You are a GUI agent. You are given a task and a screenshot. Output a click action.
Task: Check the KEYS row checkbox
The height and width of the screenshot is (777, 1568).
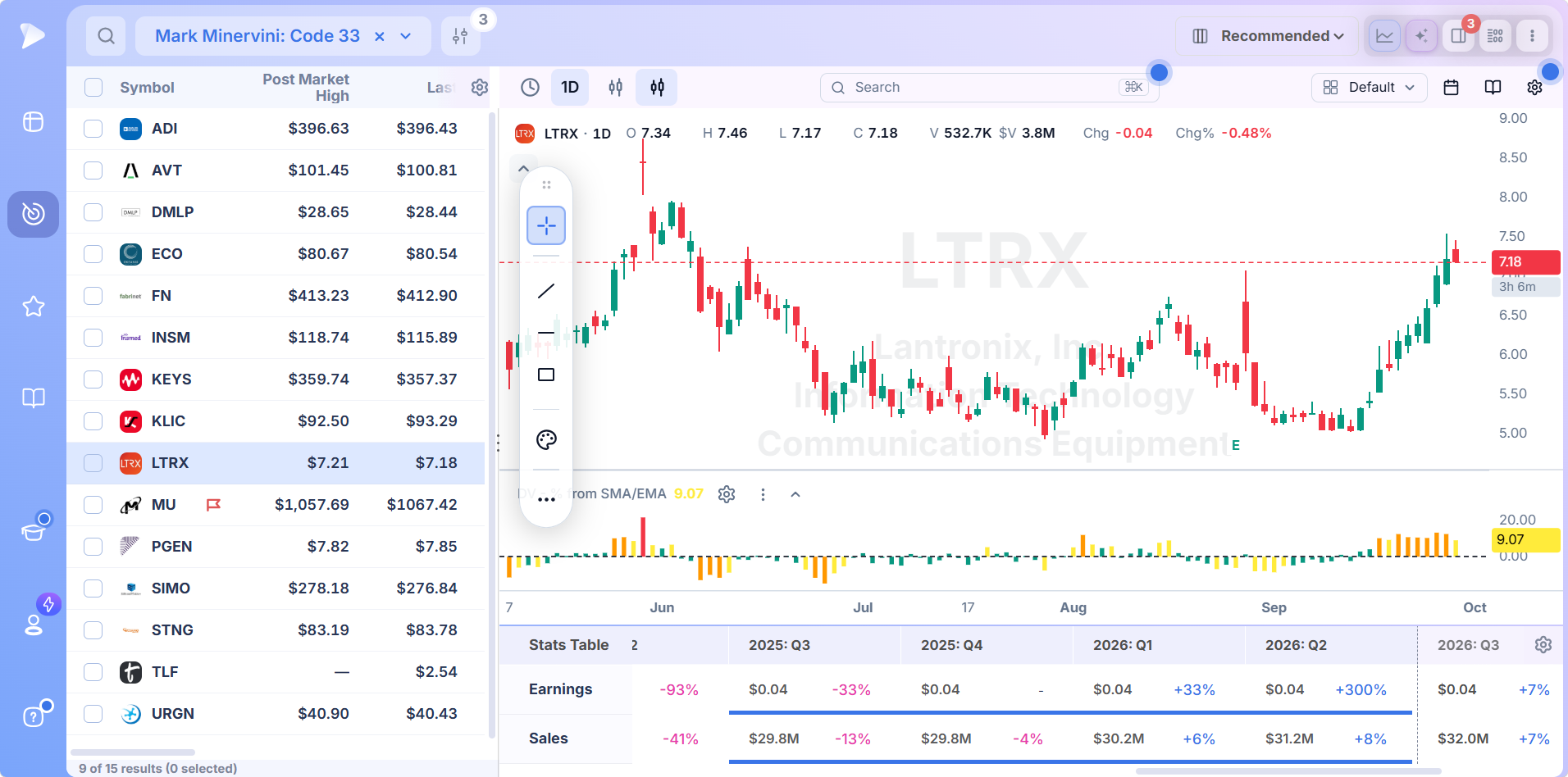coord(93,379)
